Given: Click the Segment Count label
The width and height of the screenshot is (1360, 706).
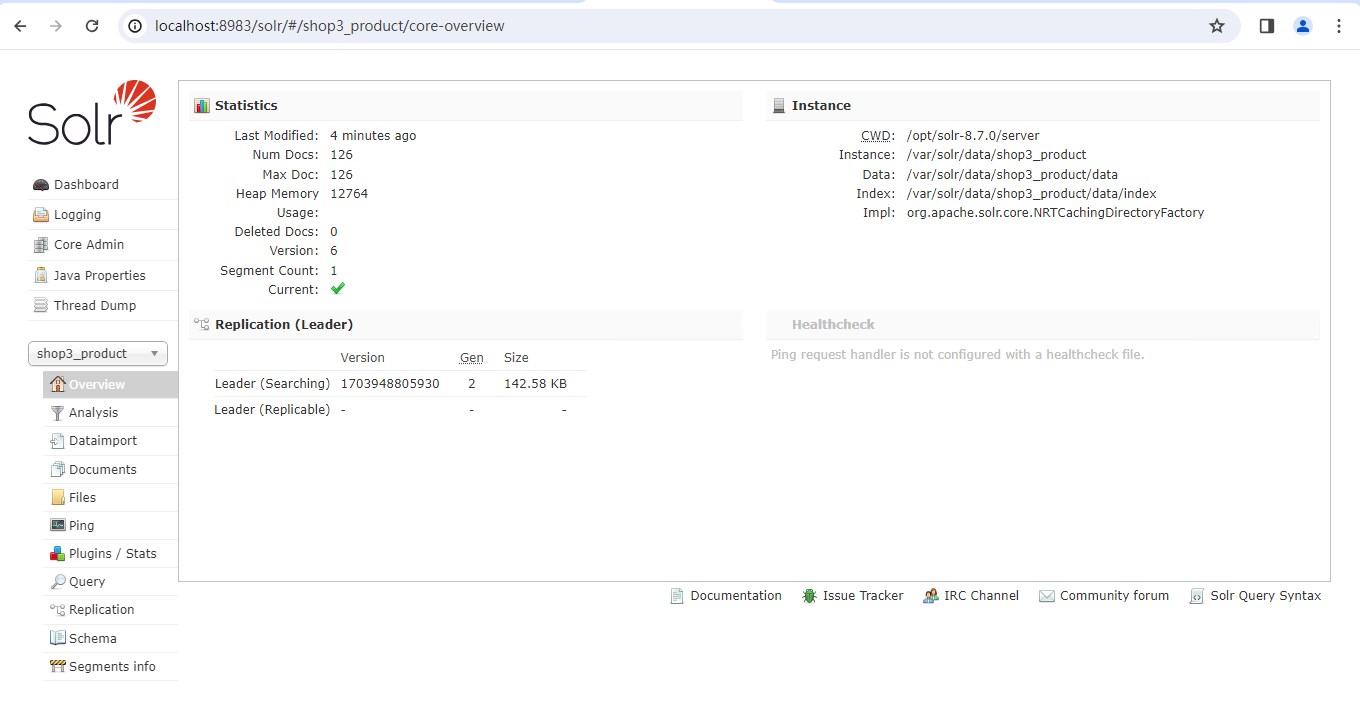Looking at the screenshot, I should pos(269,271).
